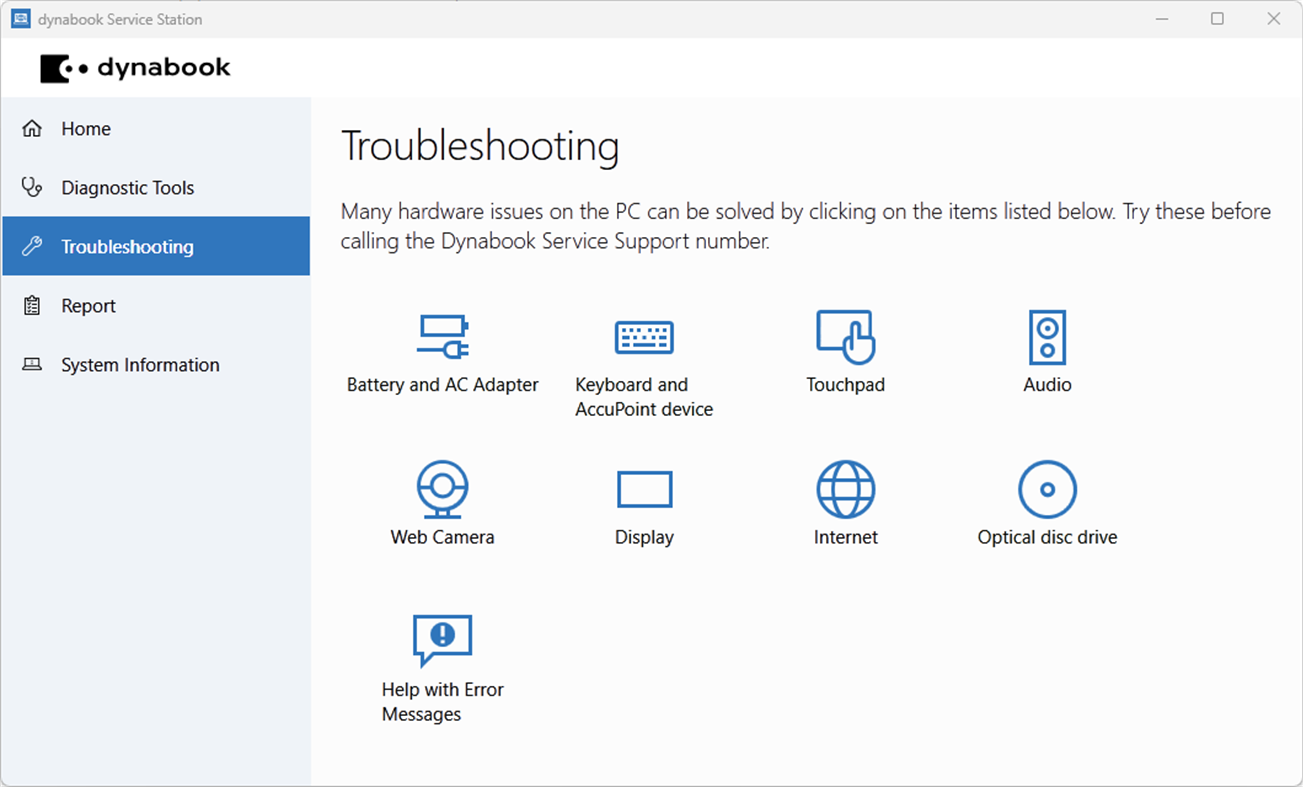Navigate to the Home section
Image resolution: width=1303 pixels, height=787 pixels.
[86, 128]
